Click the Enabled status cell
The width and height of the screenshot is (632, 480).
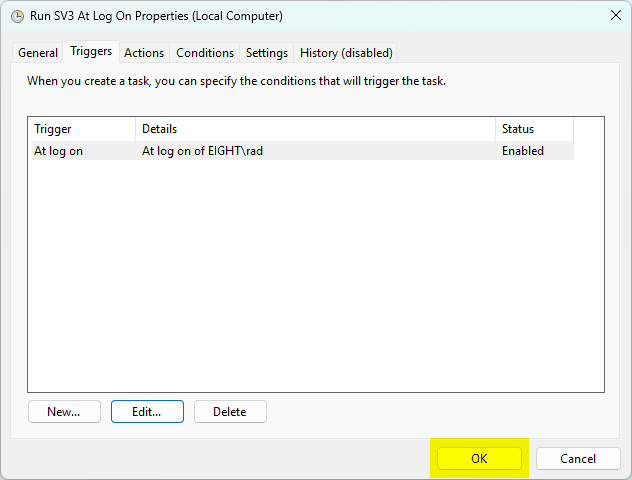pos(523,151)
